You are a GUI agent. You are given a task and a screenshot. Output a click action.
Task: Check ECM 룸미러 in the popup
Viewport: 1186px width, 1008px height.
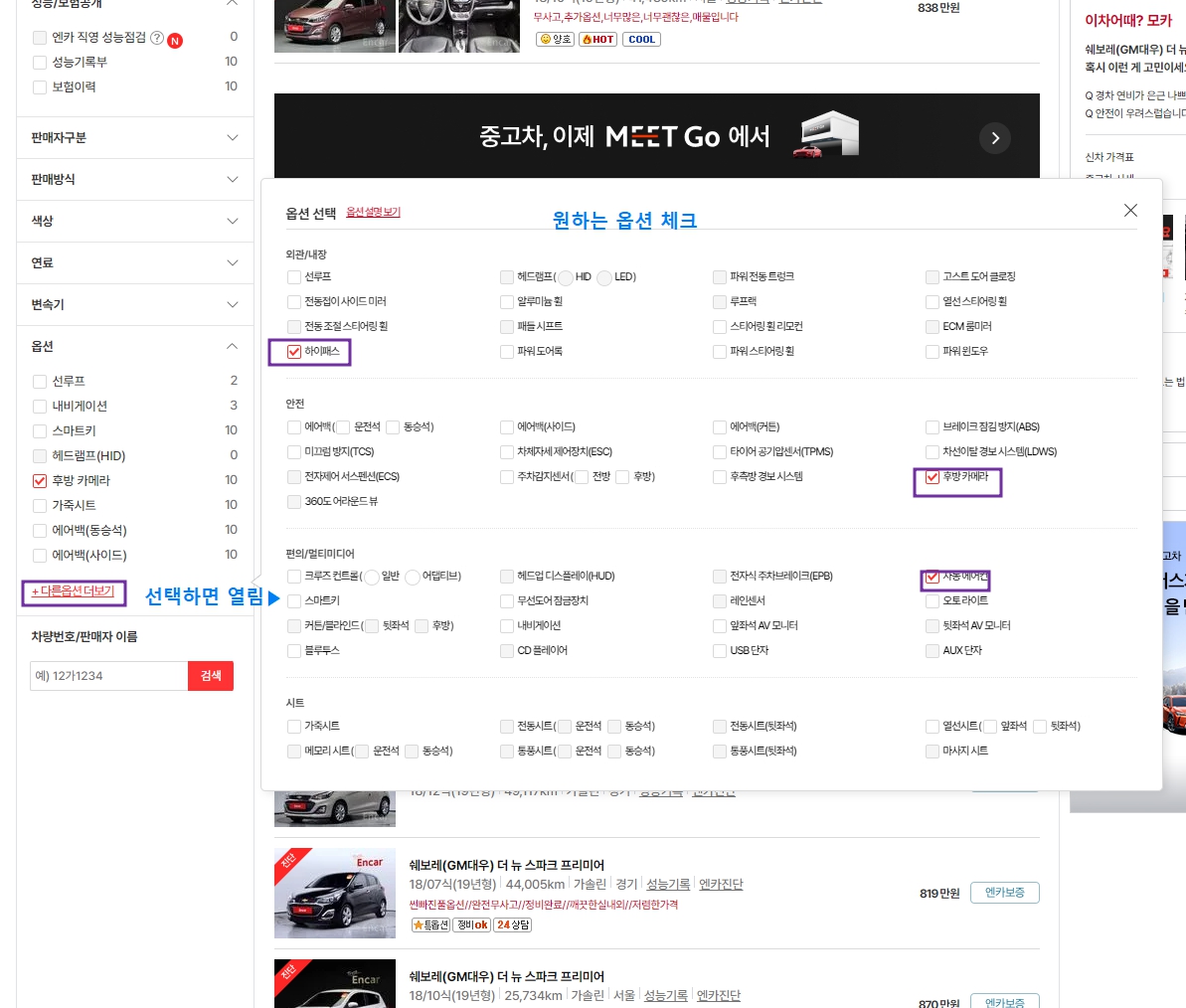(x=932, y=327)
